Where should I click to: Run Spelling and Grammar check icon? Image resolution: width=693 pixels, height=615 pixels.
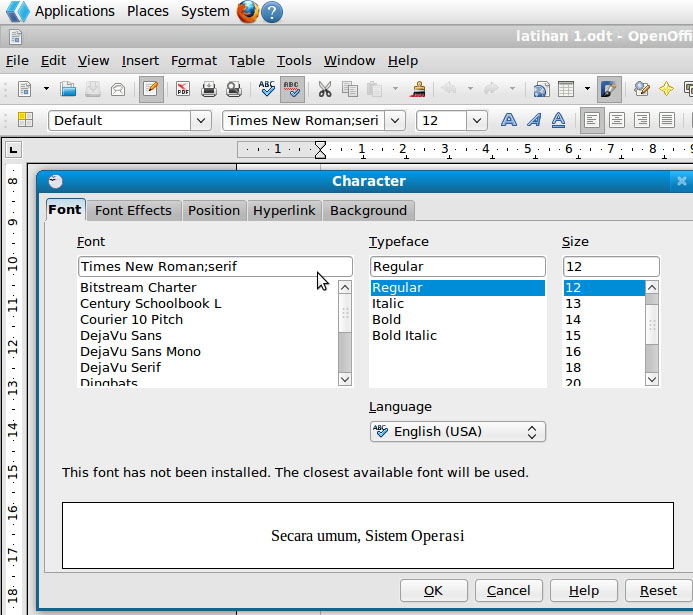[x=267, y=89]
